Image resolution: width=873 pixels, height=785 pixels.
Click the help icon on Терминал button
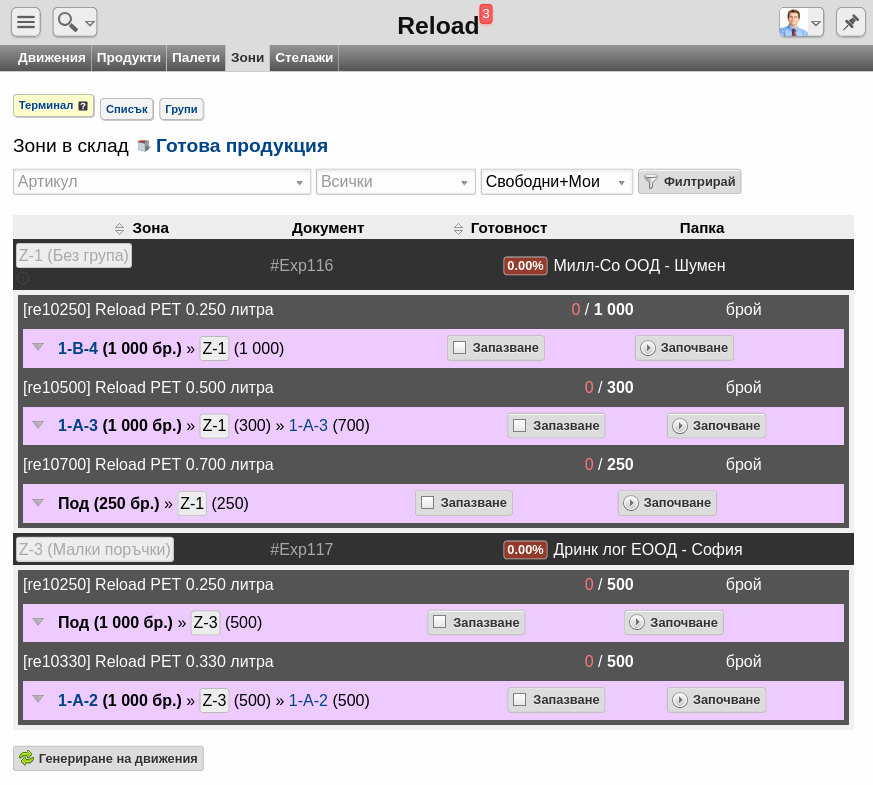click(x=83, y=106)
